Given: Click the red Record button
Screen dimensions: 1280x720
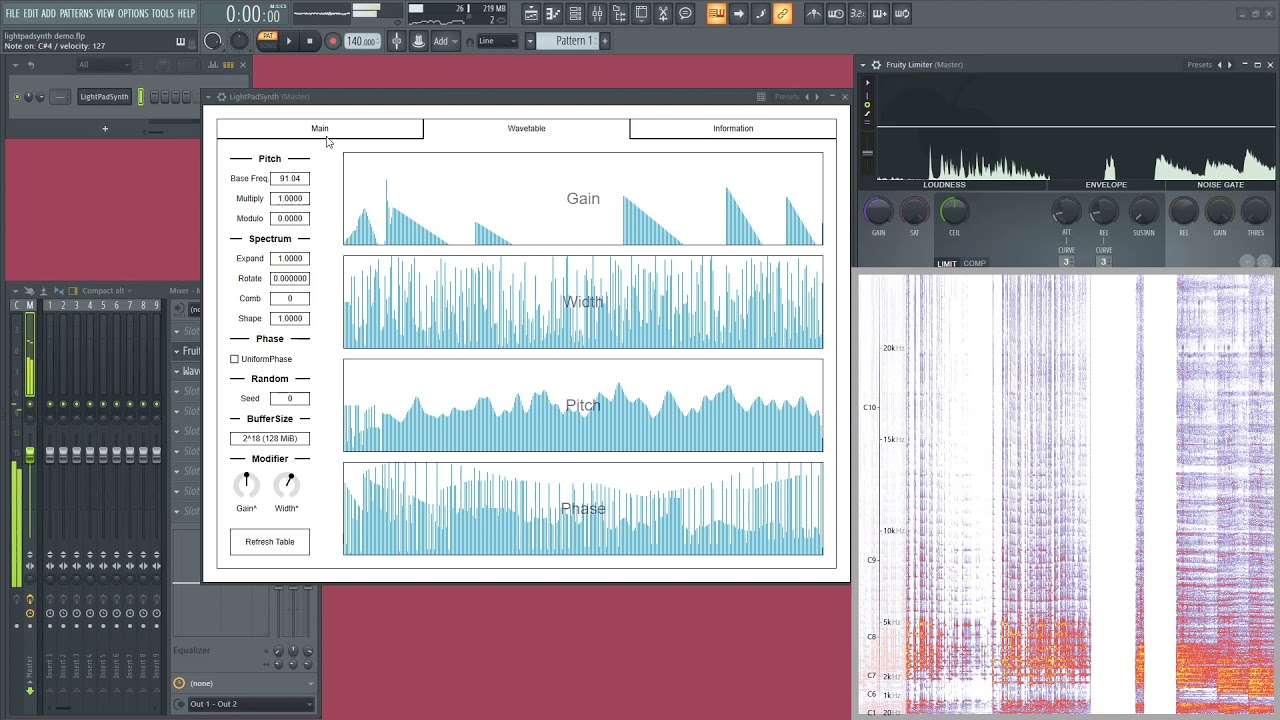Looking at the screenshot, I should click(333, 41).
